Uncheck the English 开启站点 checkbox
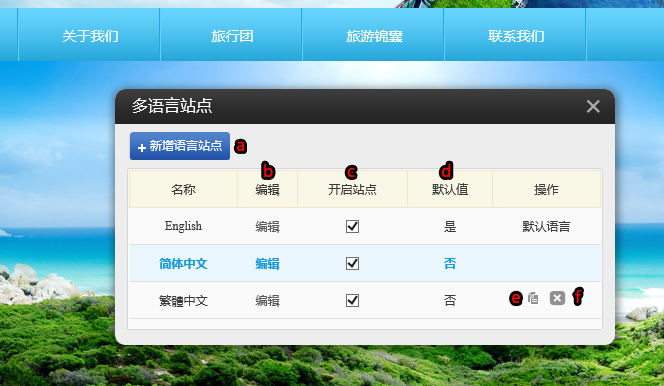 352,226
